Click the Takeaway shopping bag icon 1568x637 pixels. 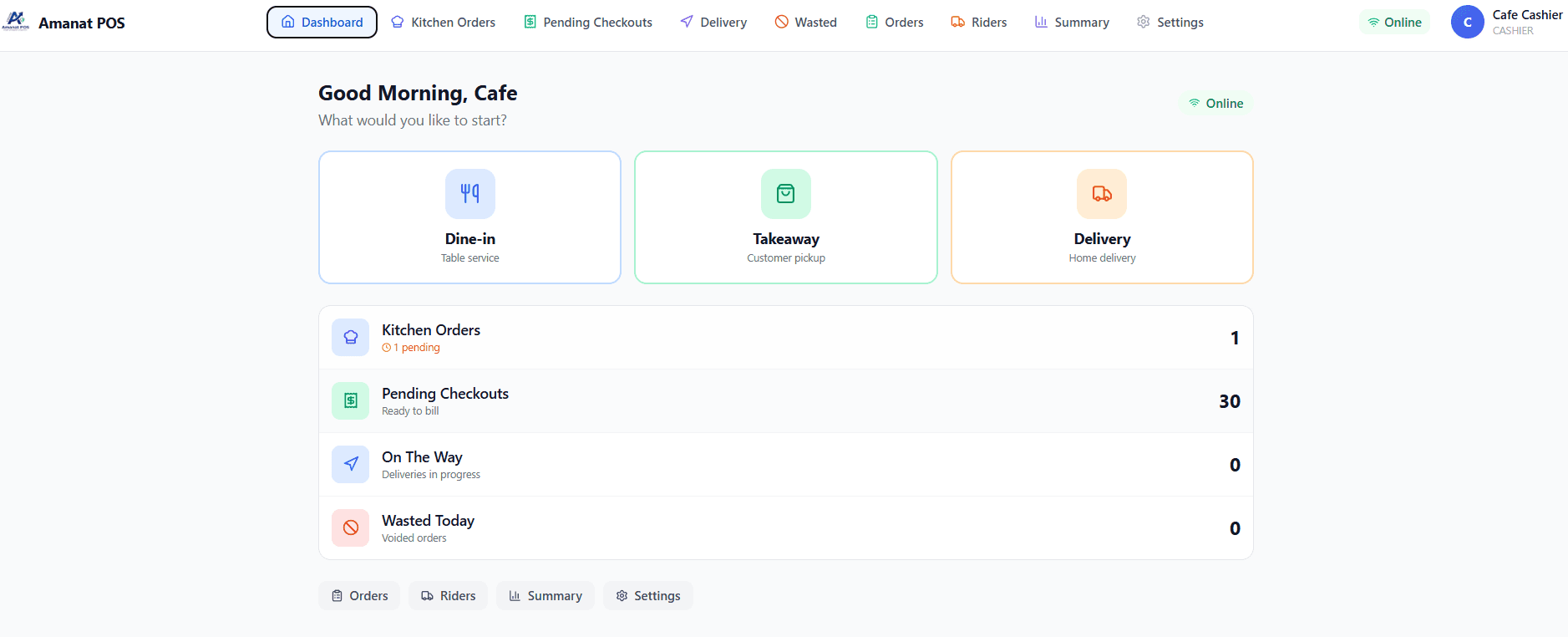coord(786,194)
